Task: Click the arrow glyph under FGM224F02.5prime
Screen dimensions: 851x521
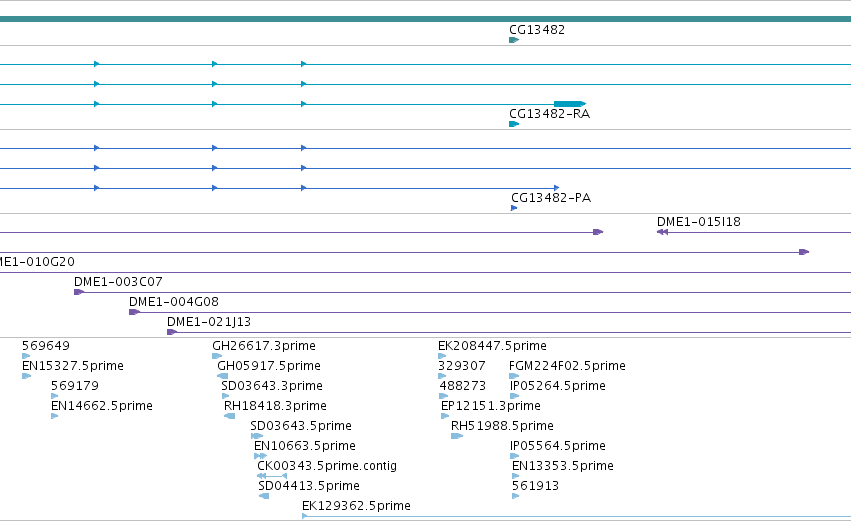Action: pos(514,377)
